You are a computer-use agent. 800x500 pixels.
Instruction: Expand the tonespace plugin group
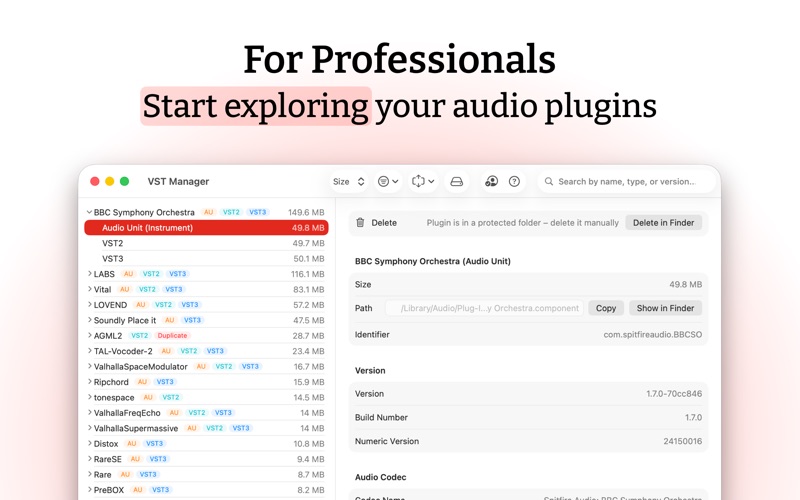point(89,397)
